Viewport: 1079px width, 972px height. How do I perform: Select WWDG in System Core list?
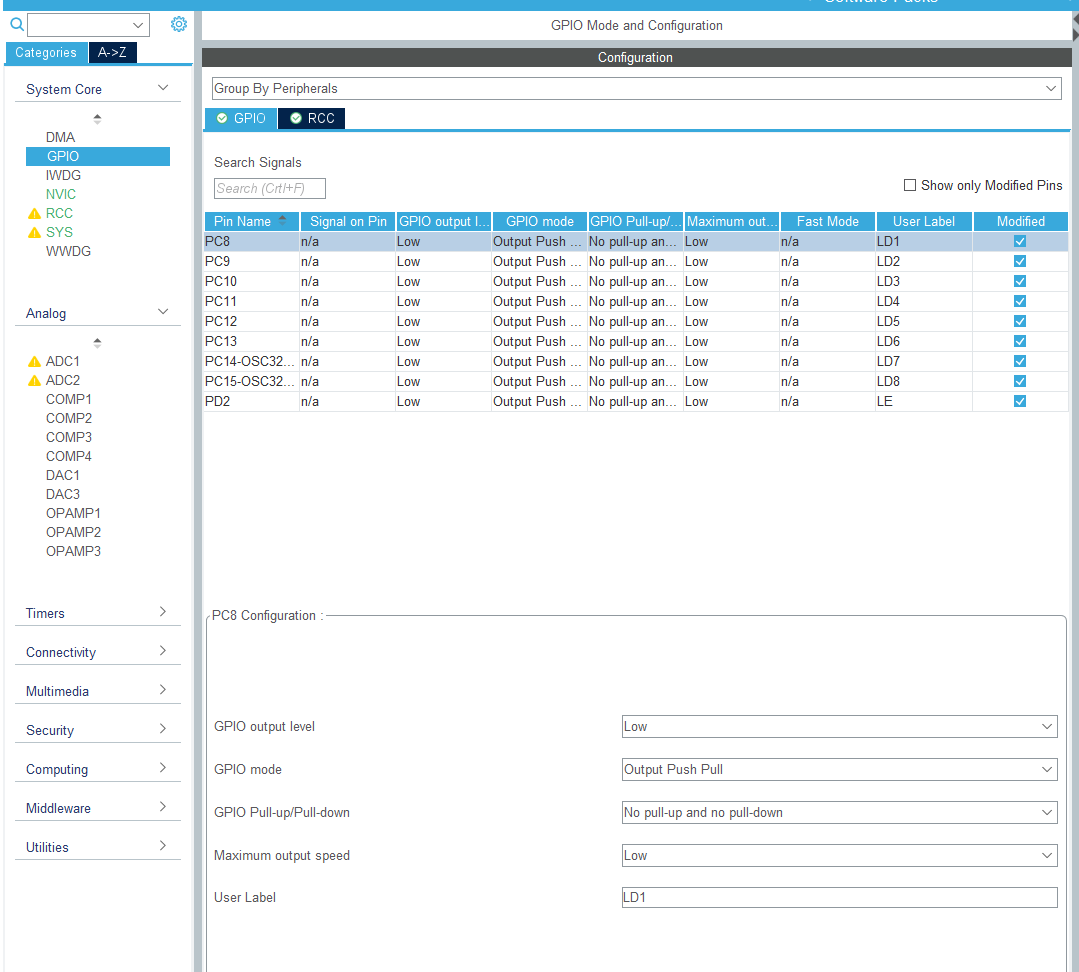coord(68,251)
